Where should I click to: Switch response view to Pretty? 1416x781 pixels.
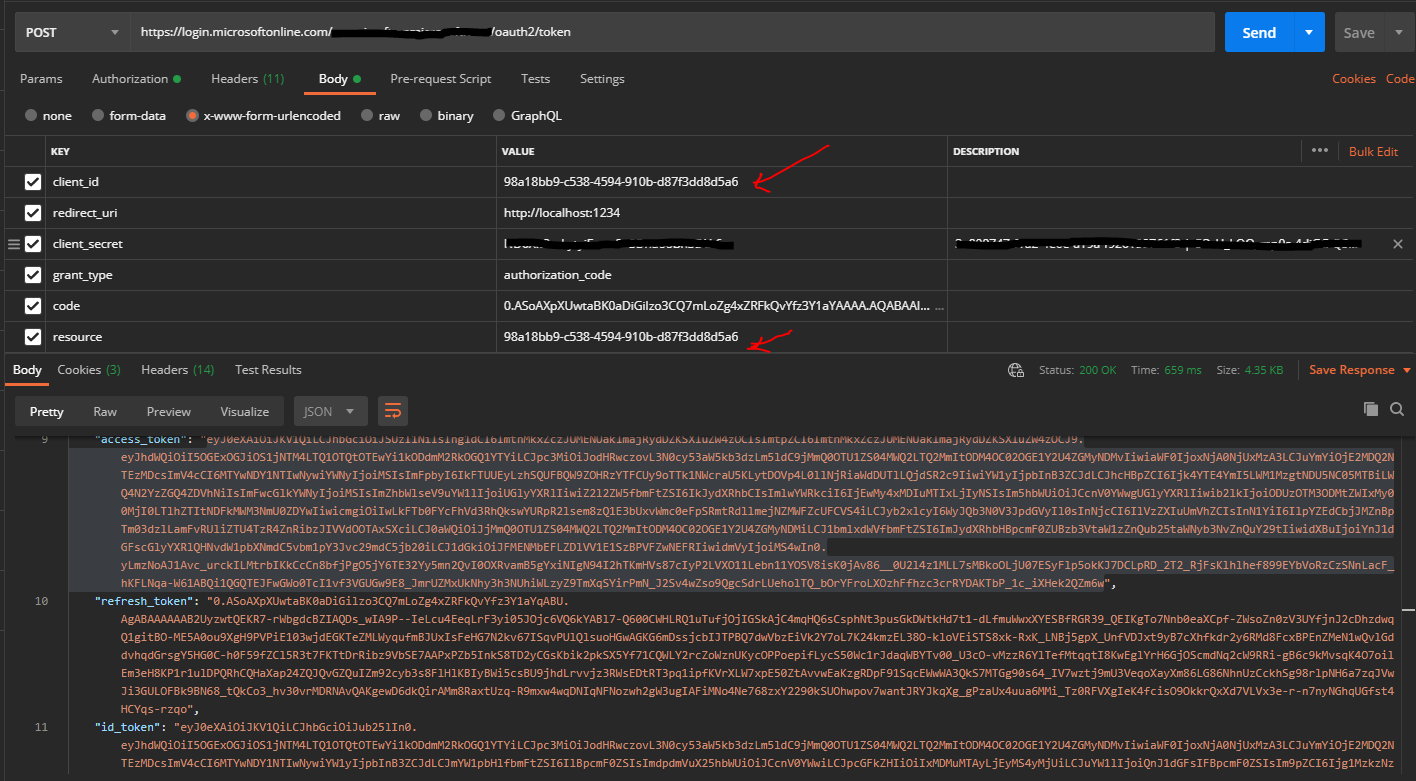pos(46,411)
